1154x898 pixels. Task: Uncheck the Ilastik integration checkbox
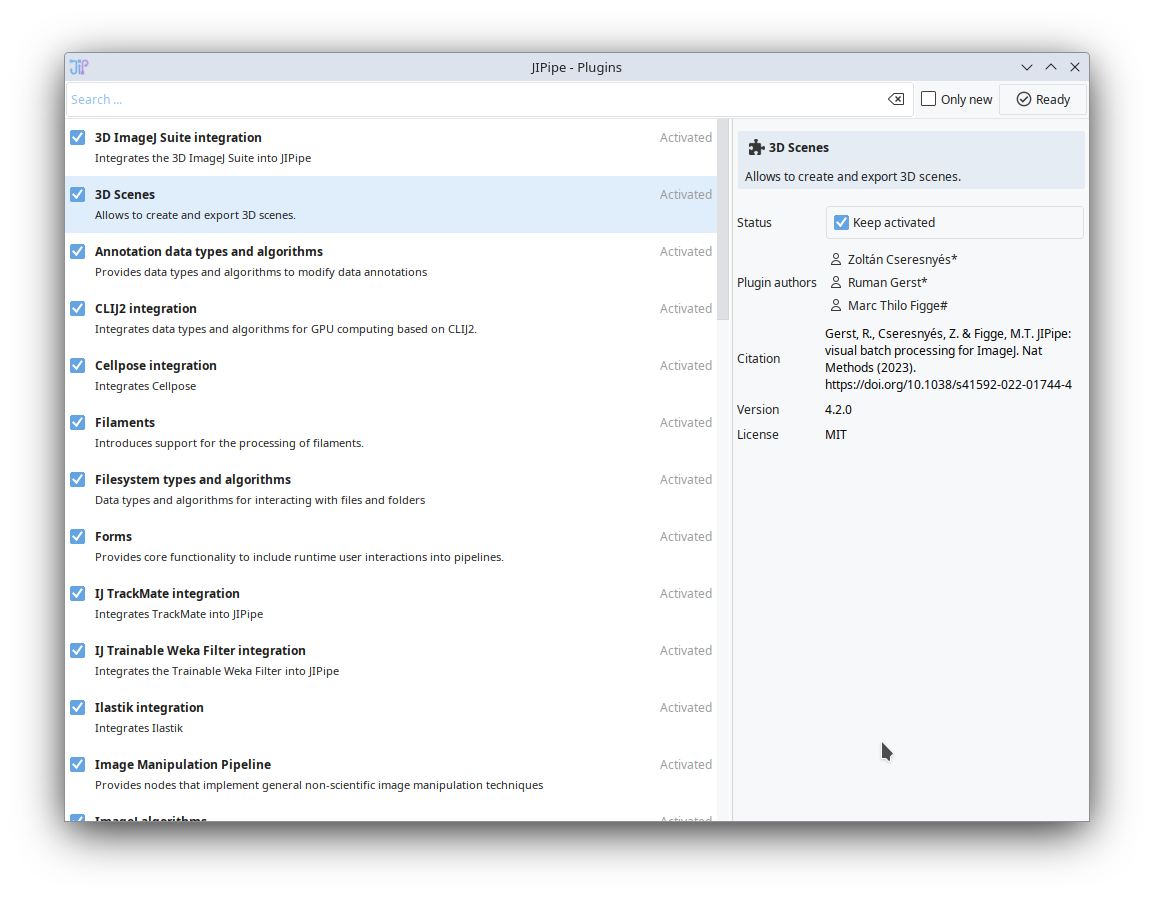(77, 707)
